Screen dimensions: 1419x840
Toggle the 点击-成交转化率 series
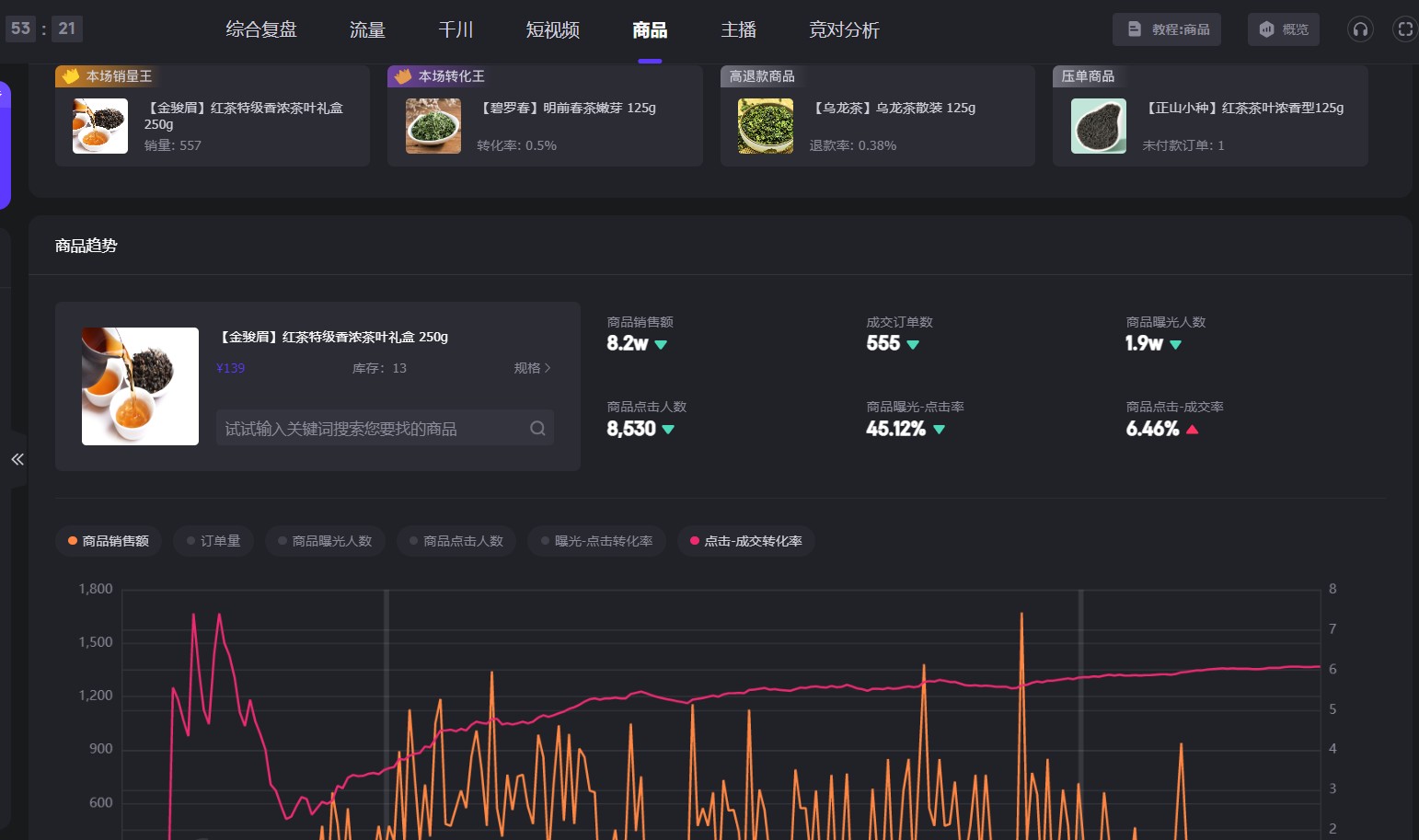click(x=746, y=541)
